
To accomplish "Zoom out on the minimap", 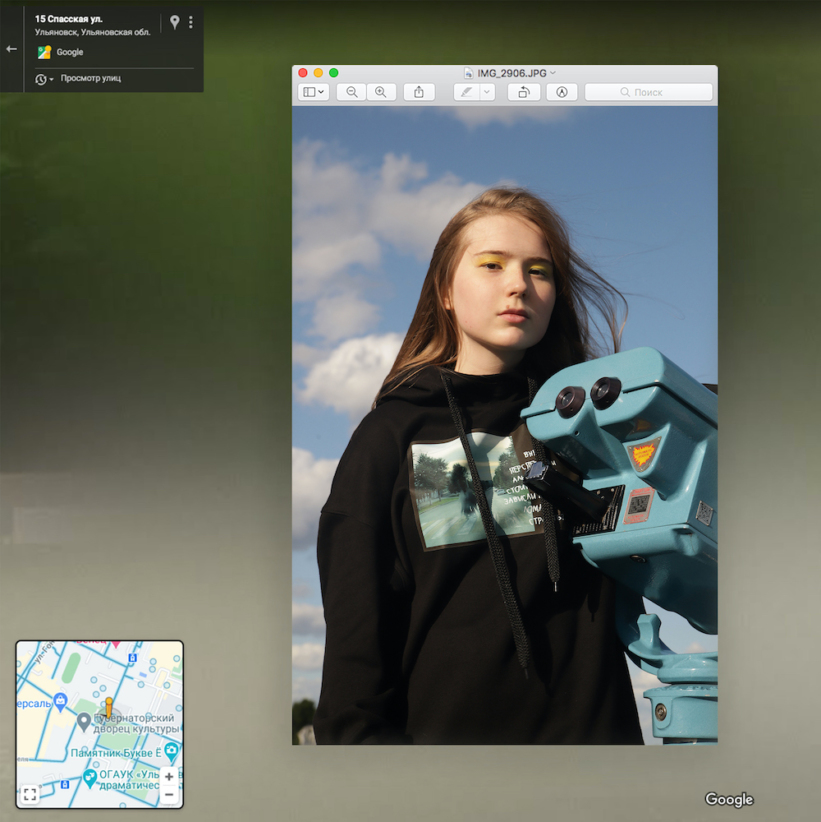I will (169, 795).
